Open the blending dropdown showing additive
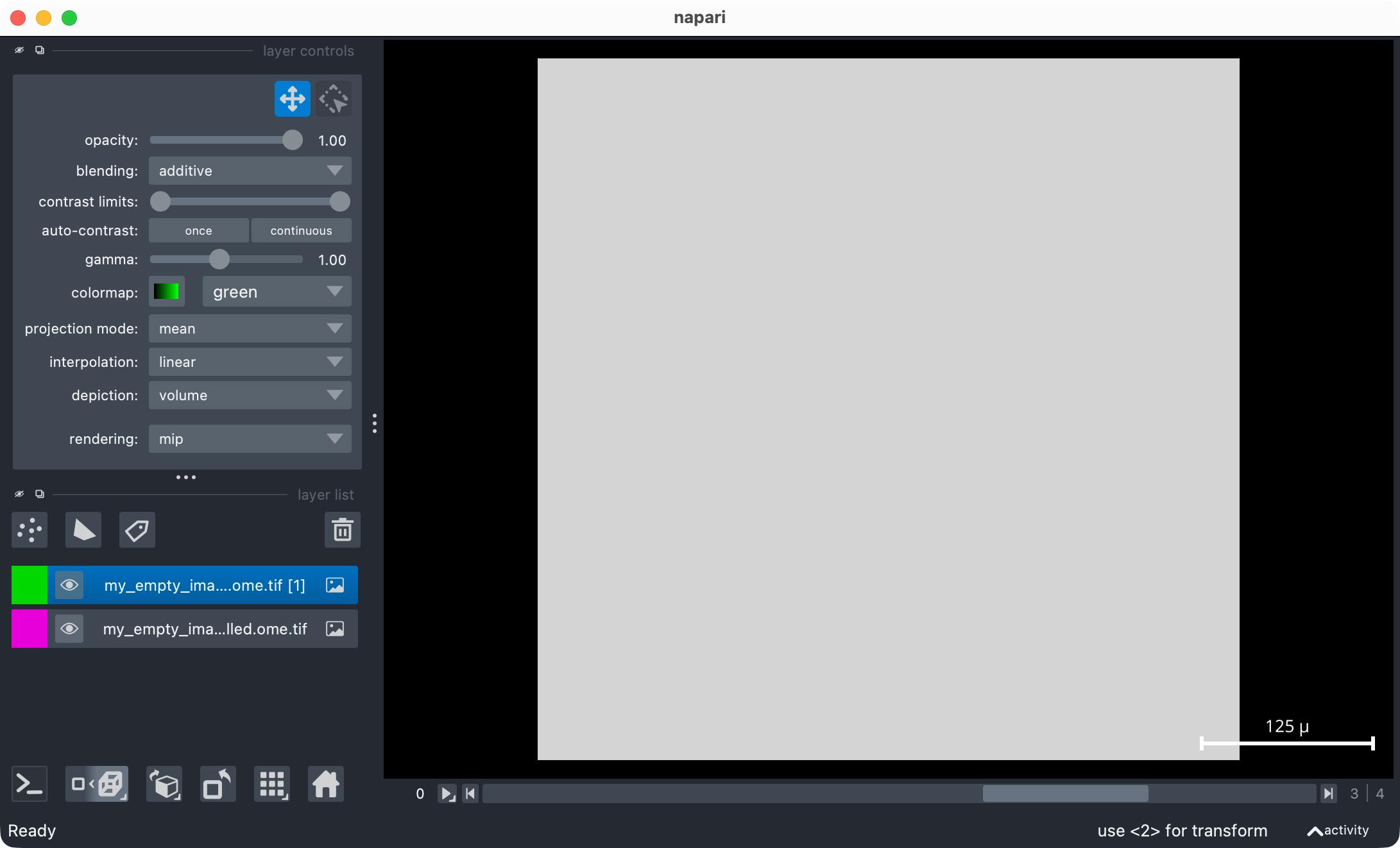Screen dimensions: 1400x848 coord(250,171)
